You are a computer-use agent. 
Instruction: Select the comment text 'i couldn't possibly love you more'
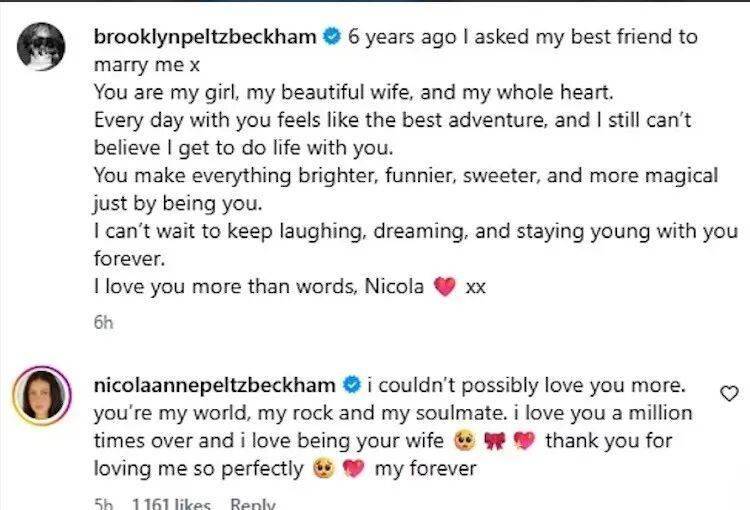pyautogui.click(x=527, y=386)
